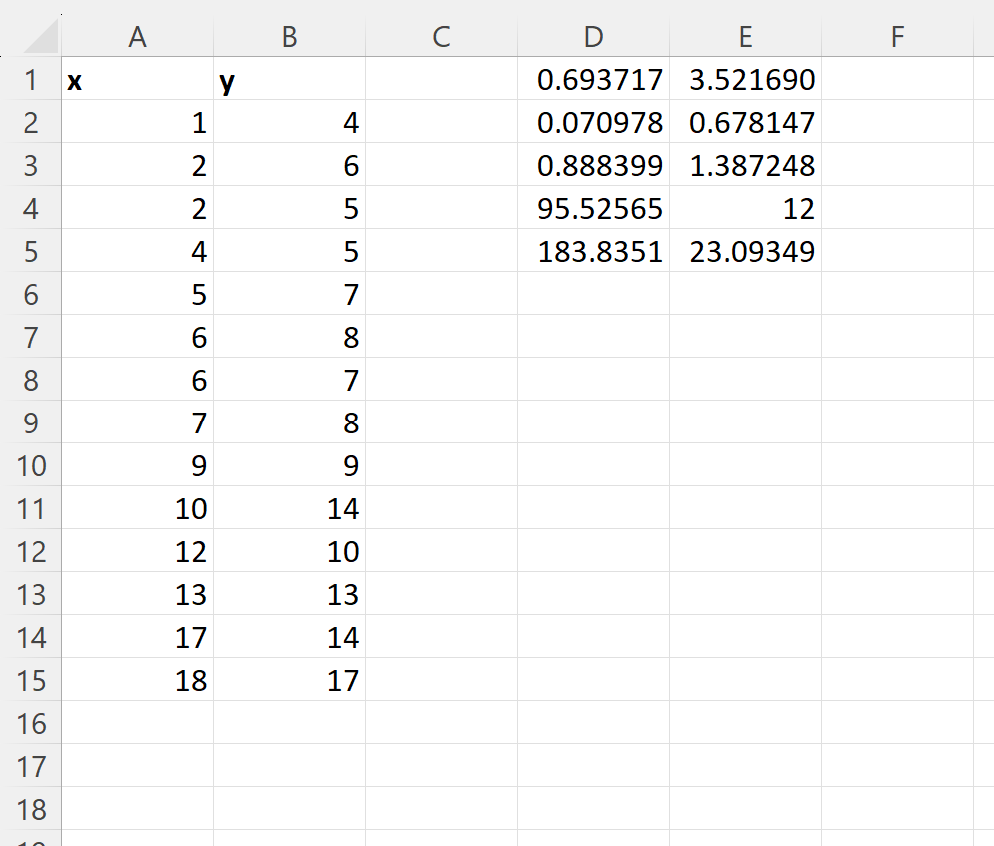Viewport: 994px width, 846px height.
Task: Select row 16 header
Action: (x=30, y=723)
